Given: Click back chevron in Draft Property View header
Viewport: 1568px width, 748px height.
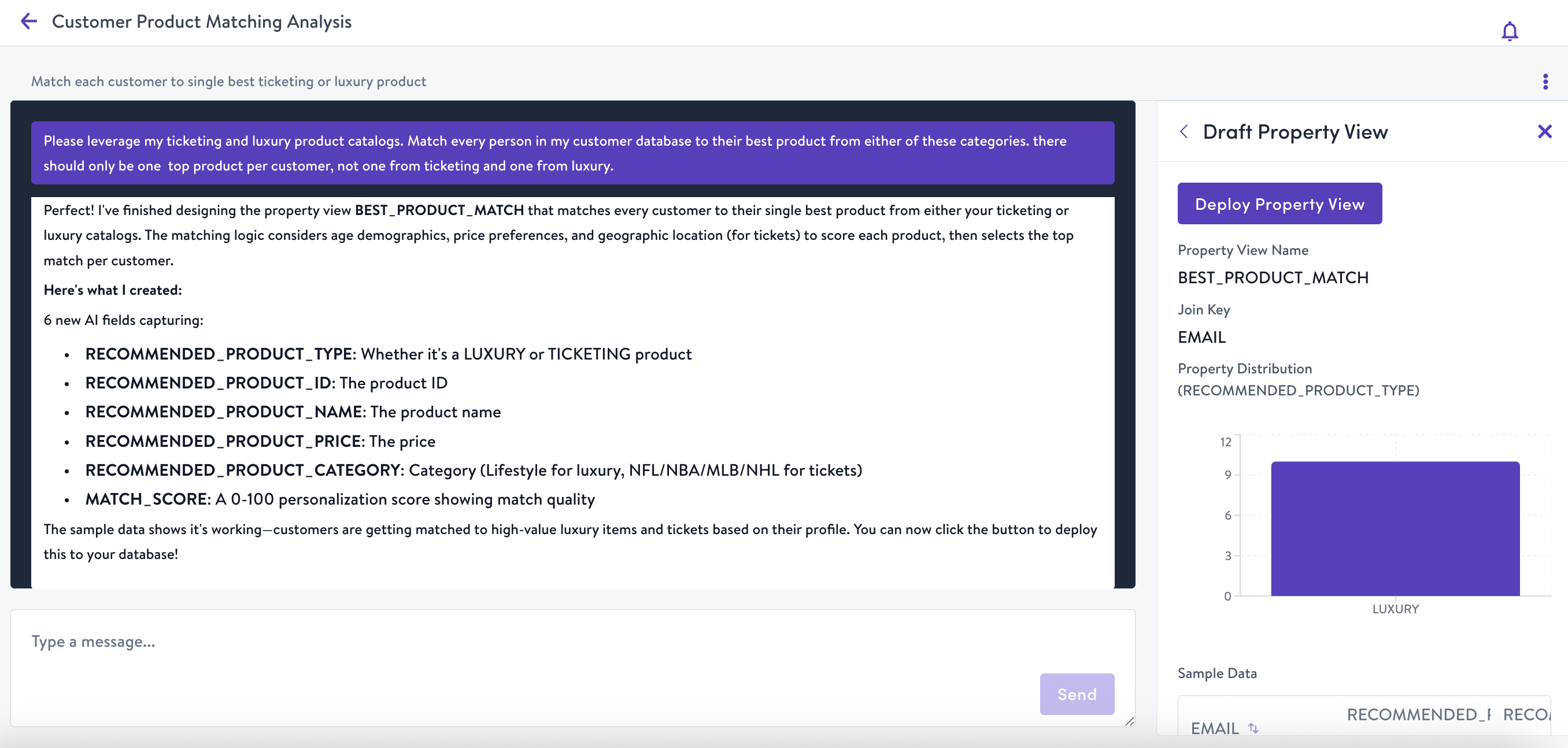Looking at the screenshot, I should pos(1184,131).
